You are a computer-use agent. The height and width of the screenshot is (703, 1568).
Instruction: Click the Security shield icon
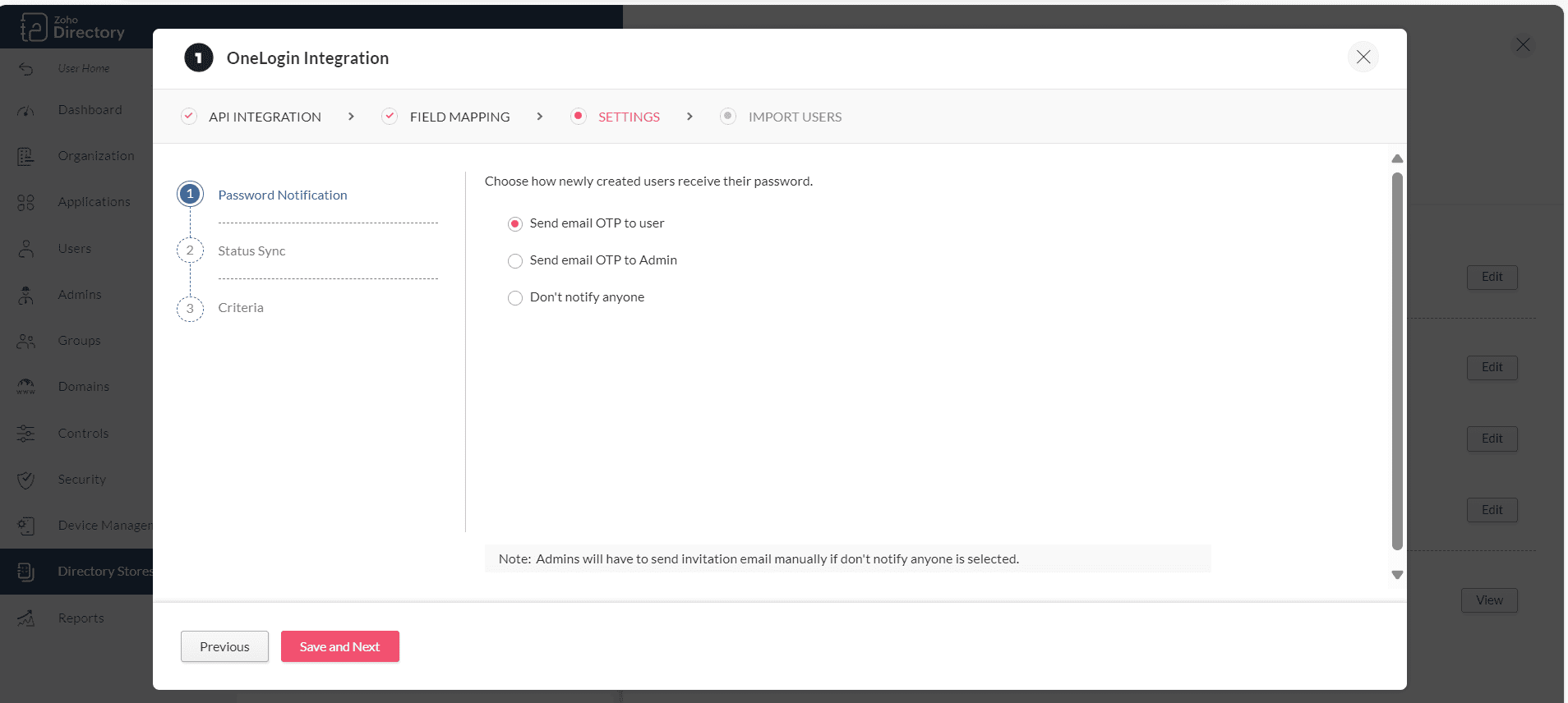click(x=26, y=480)
